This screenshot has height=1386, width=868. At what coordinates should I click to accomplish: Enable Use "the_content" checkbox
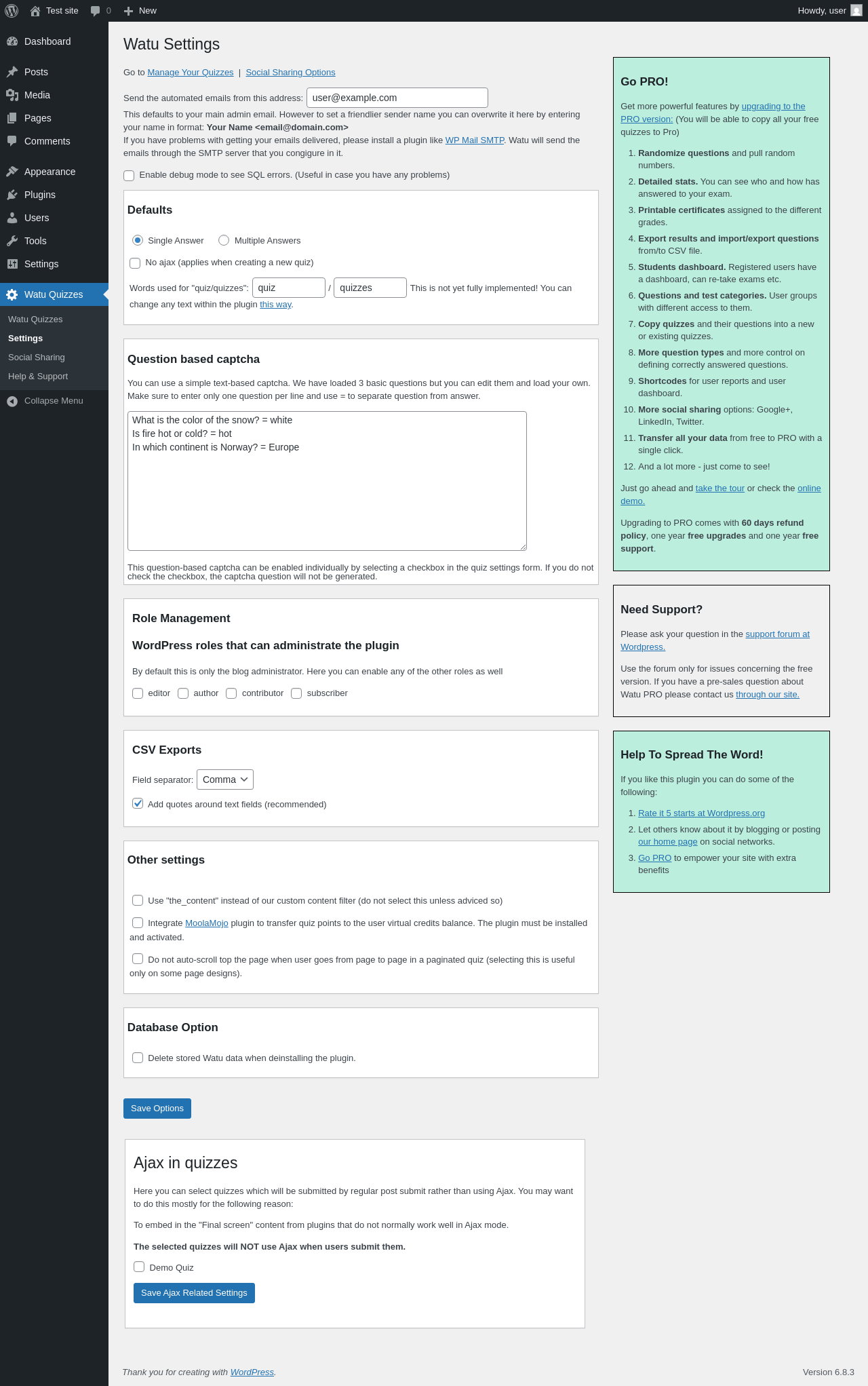[138, 900]
